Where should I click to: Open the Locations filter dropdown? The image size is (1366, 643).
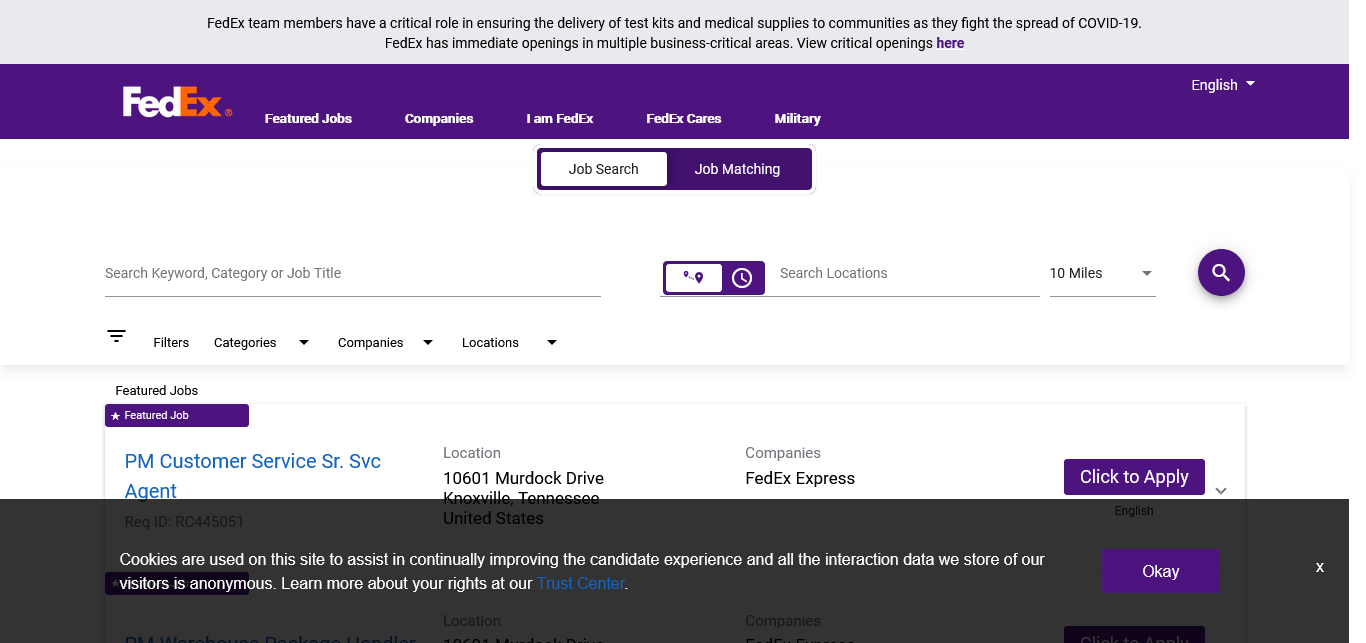click(x=508, y=342)
